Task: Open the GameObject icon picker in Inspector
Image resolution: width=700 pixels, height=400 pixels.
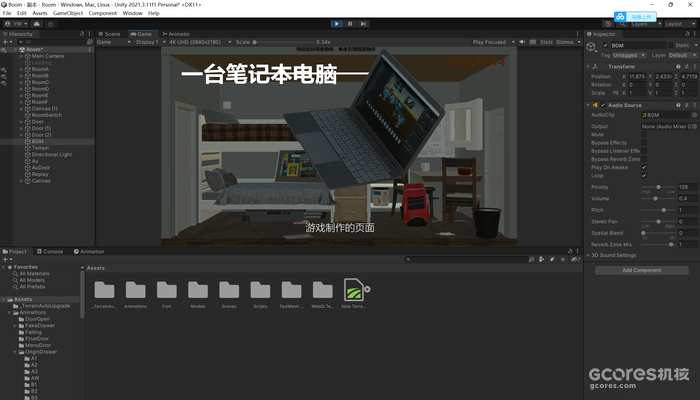Action: pos(592,46)
